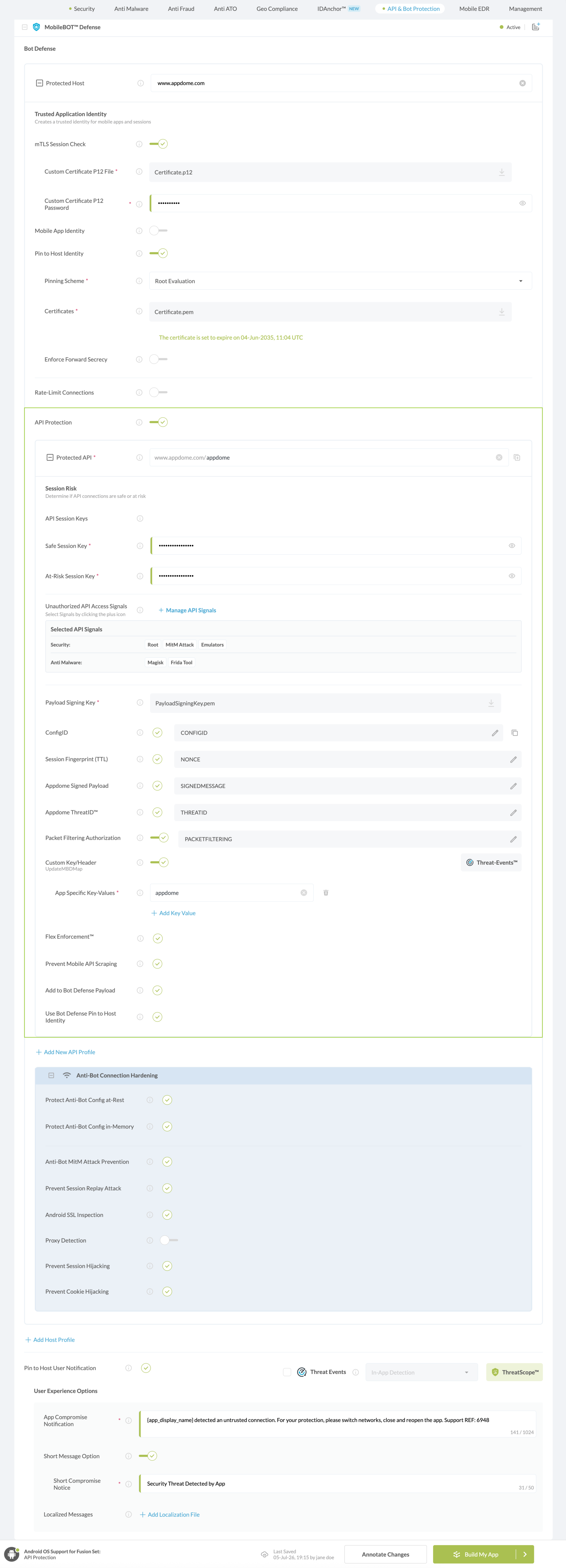Viewport: 566px width, 1568px height.
Task: Click the Short Compromise Notice text field
Action: pyautogui.click(x=338, y=1484)
